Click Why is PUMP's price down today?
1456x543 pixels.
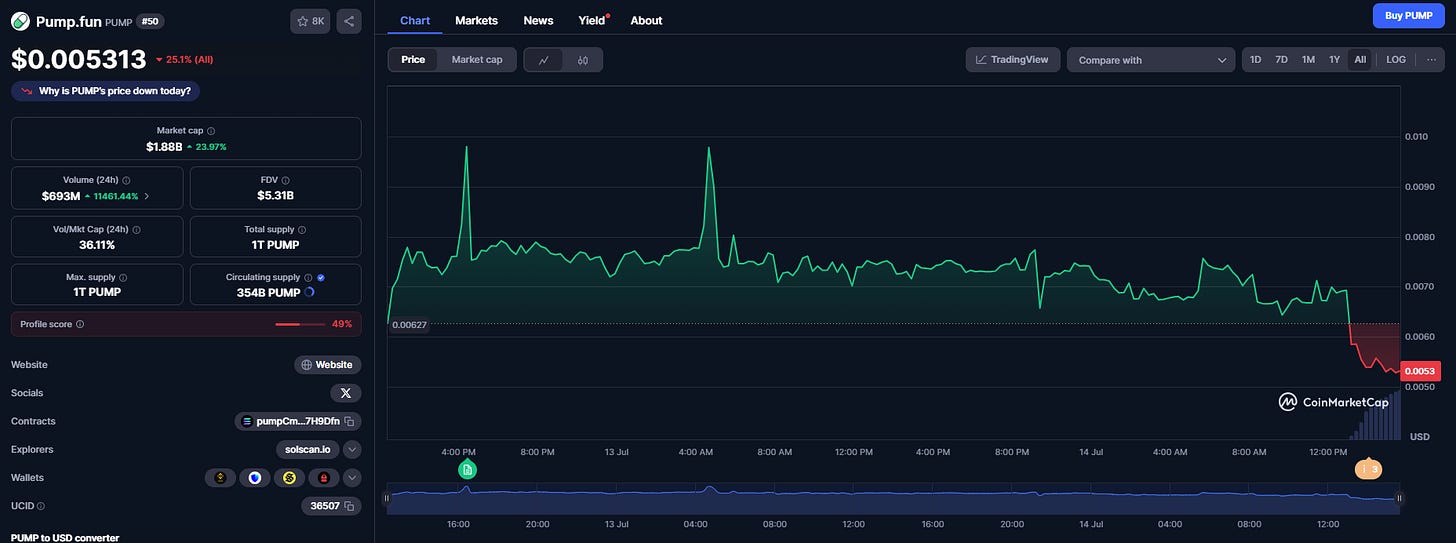tap(106, 91)
